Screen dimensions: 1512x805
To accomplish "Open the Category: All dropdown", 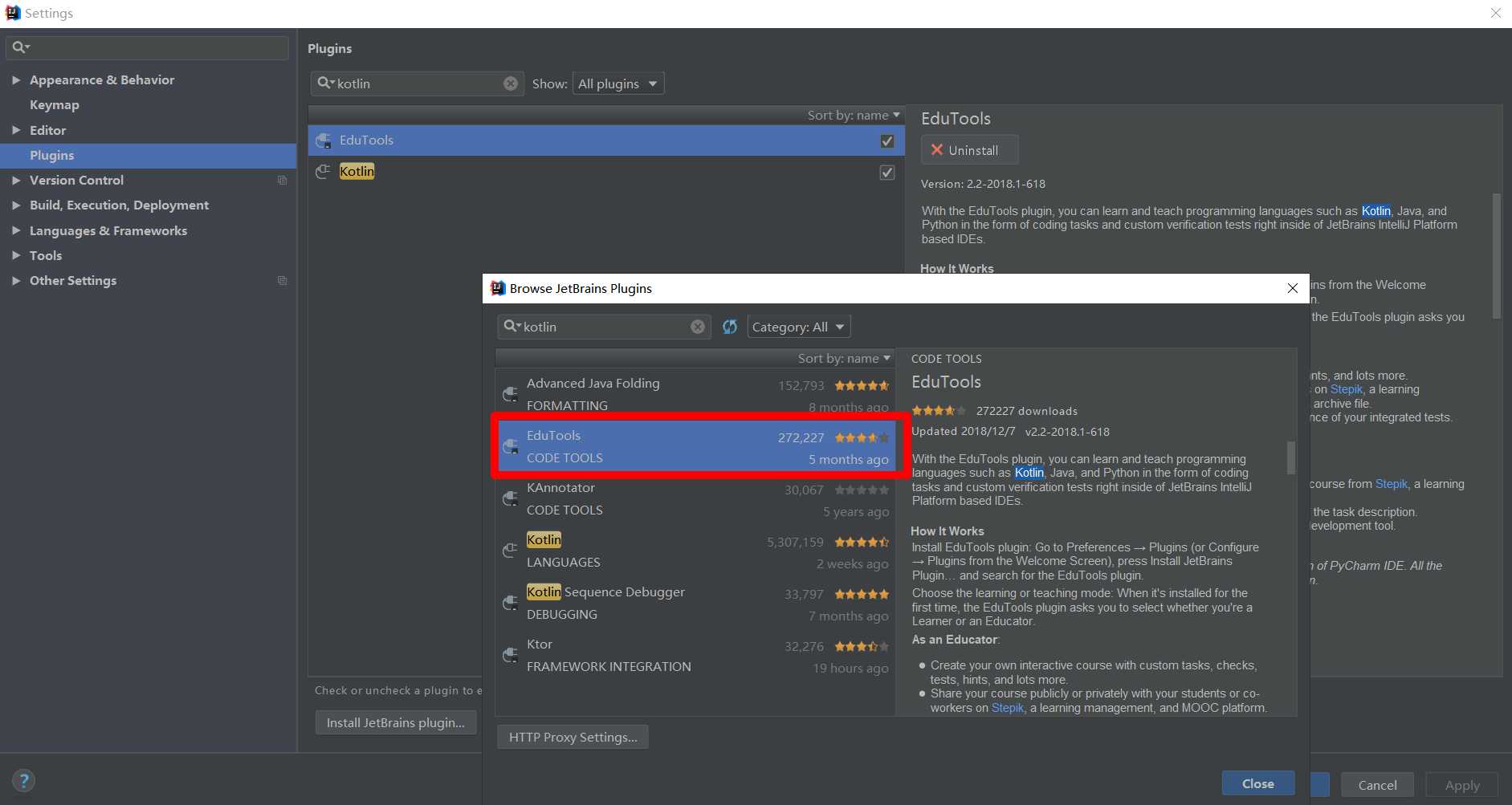I will pos(799,327).
